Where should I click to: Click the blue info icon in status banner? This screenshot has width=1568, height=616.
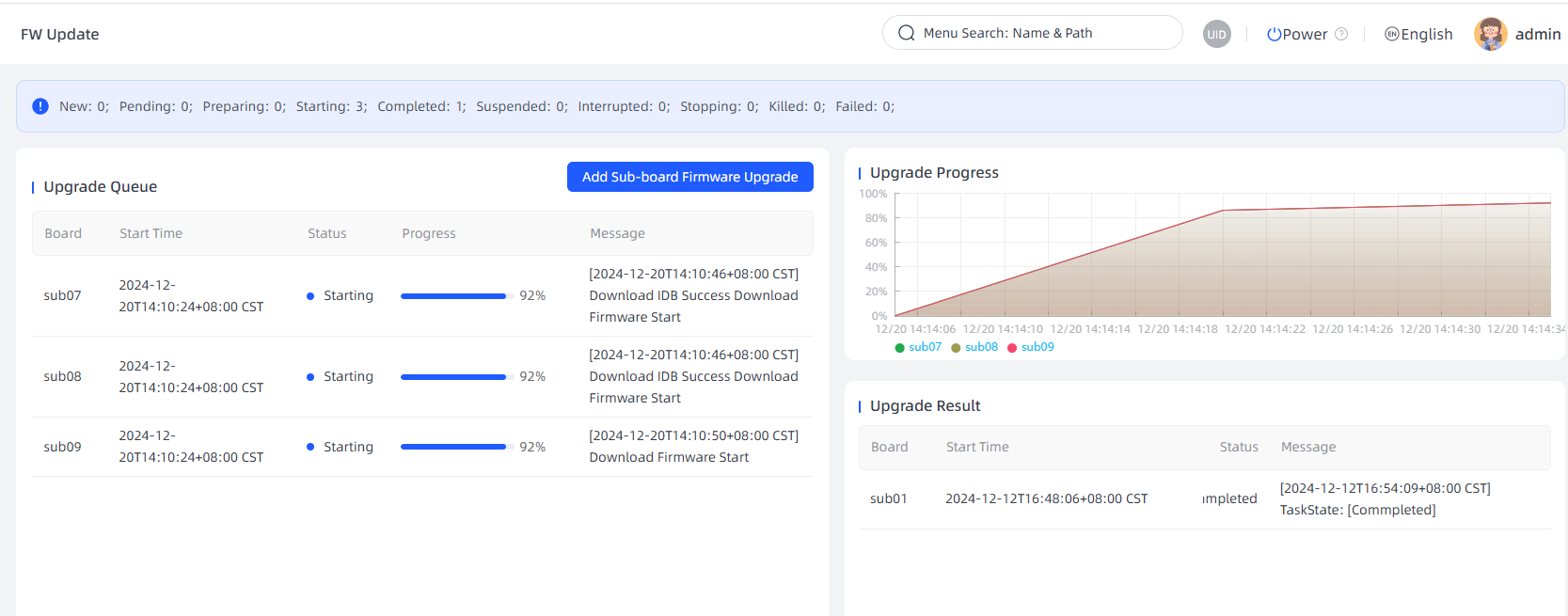point(40,106)
